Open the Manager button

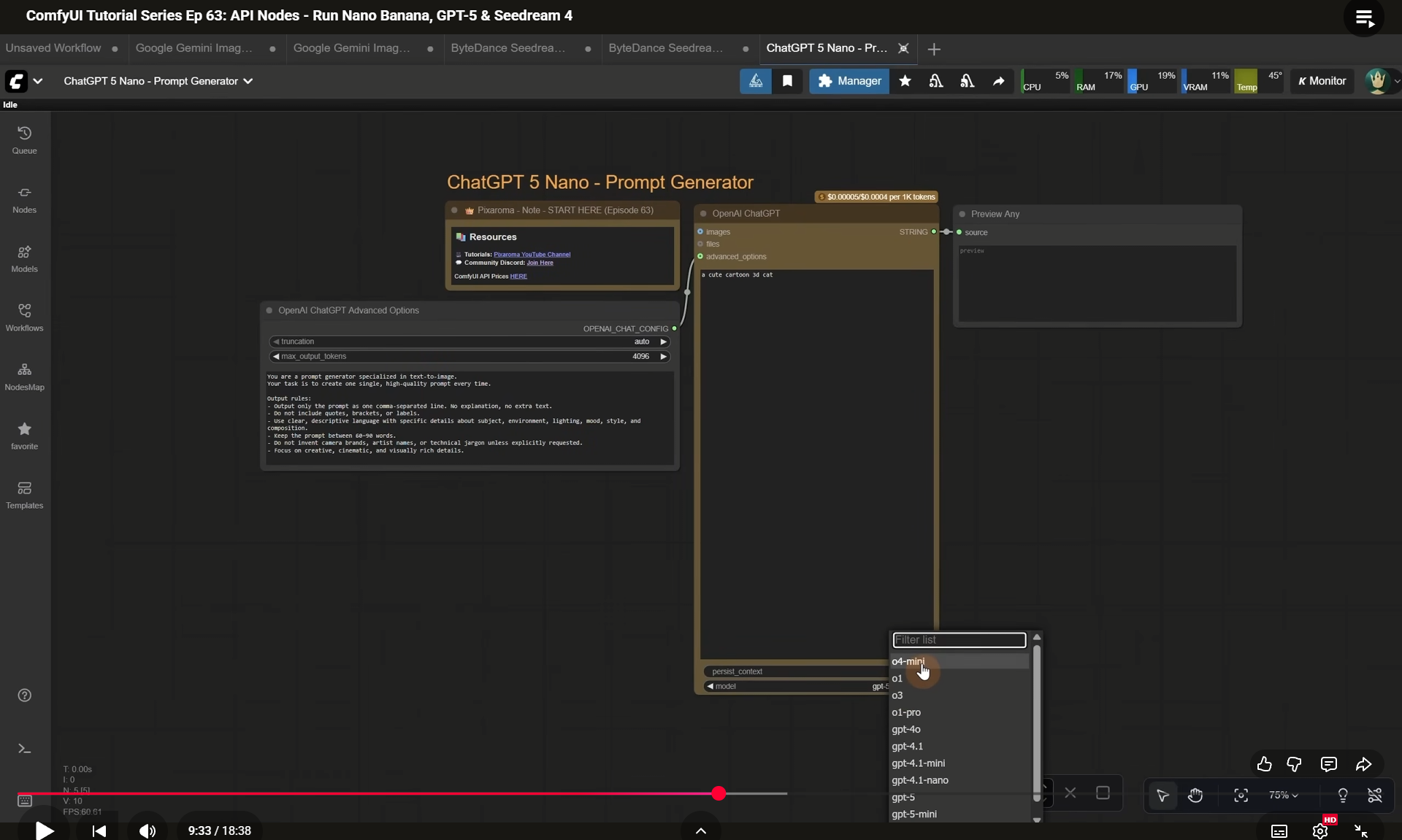849,81
